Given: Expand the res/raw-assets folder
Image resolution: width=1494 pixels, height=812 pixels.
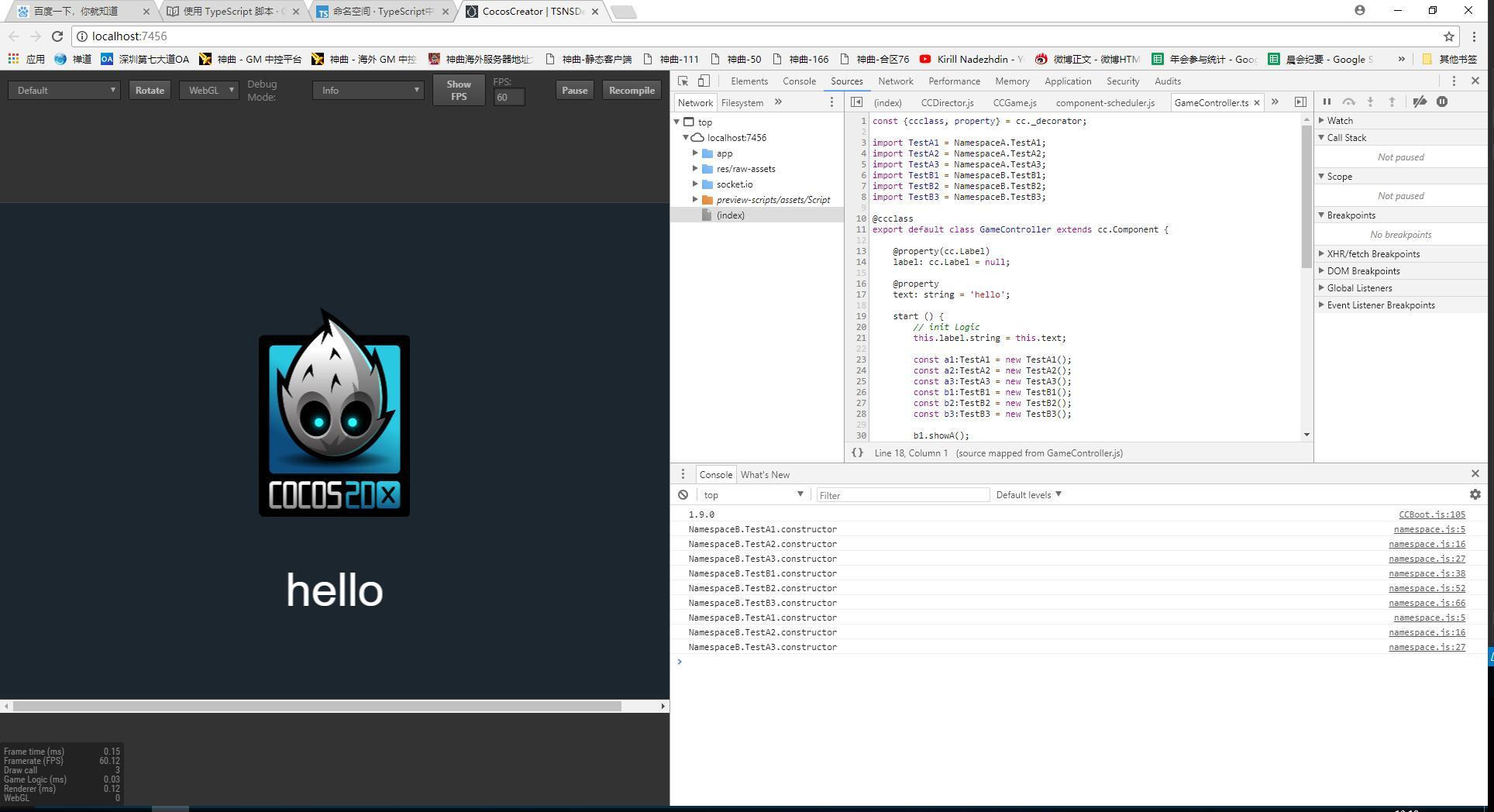Looking at the screenshot, I should tap(695, 169).
